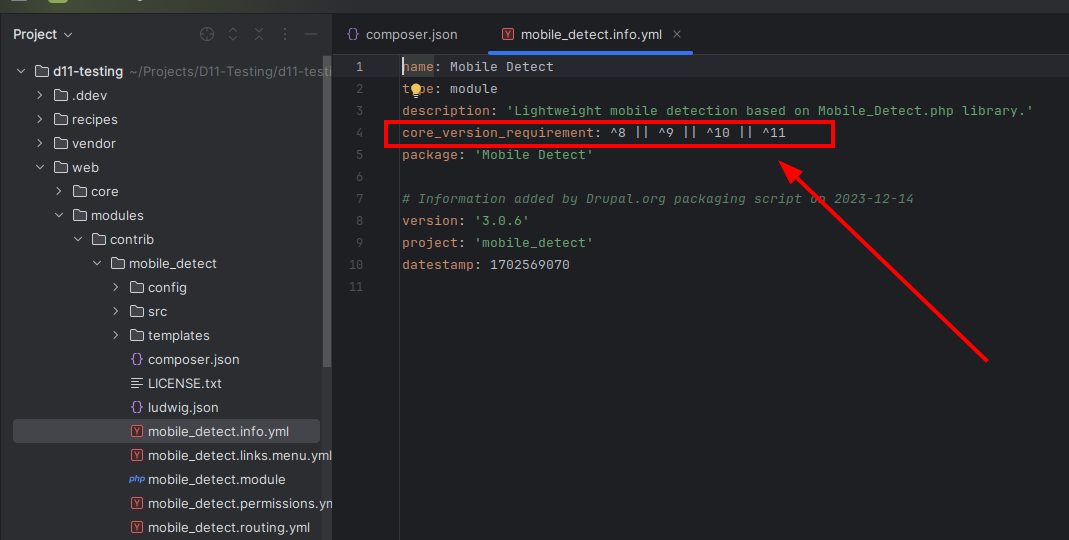Hide the Project tool window
1069x540 pixels.
[311, 34]
